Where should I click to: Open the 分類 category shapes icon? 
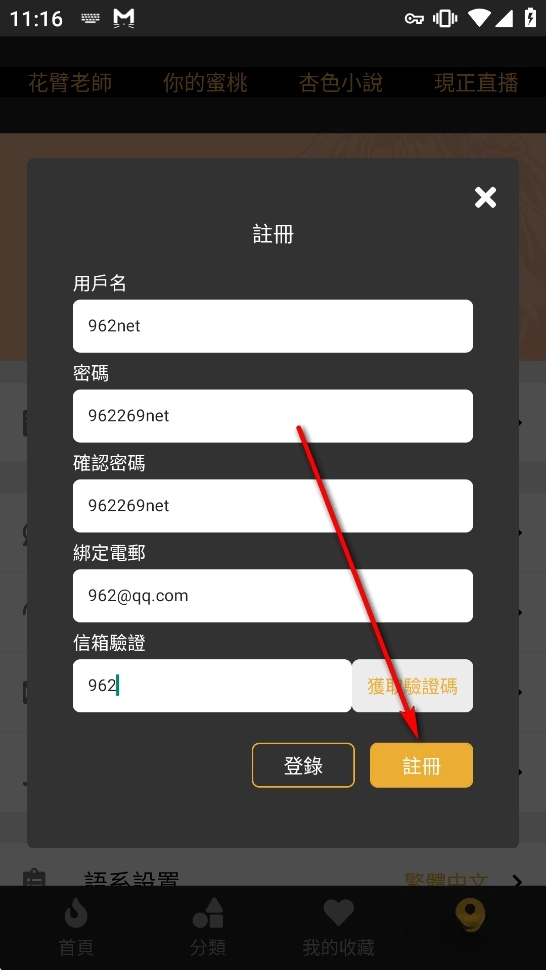tap(208, 913)
